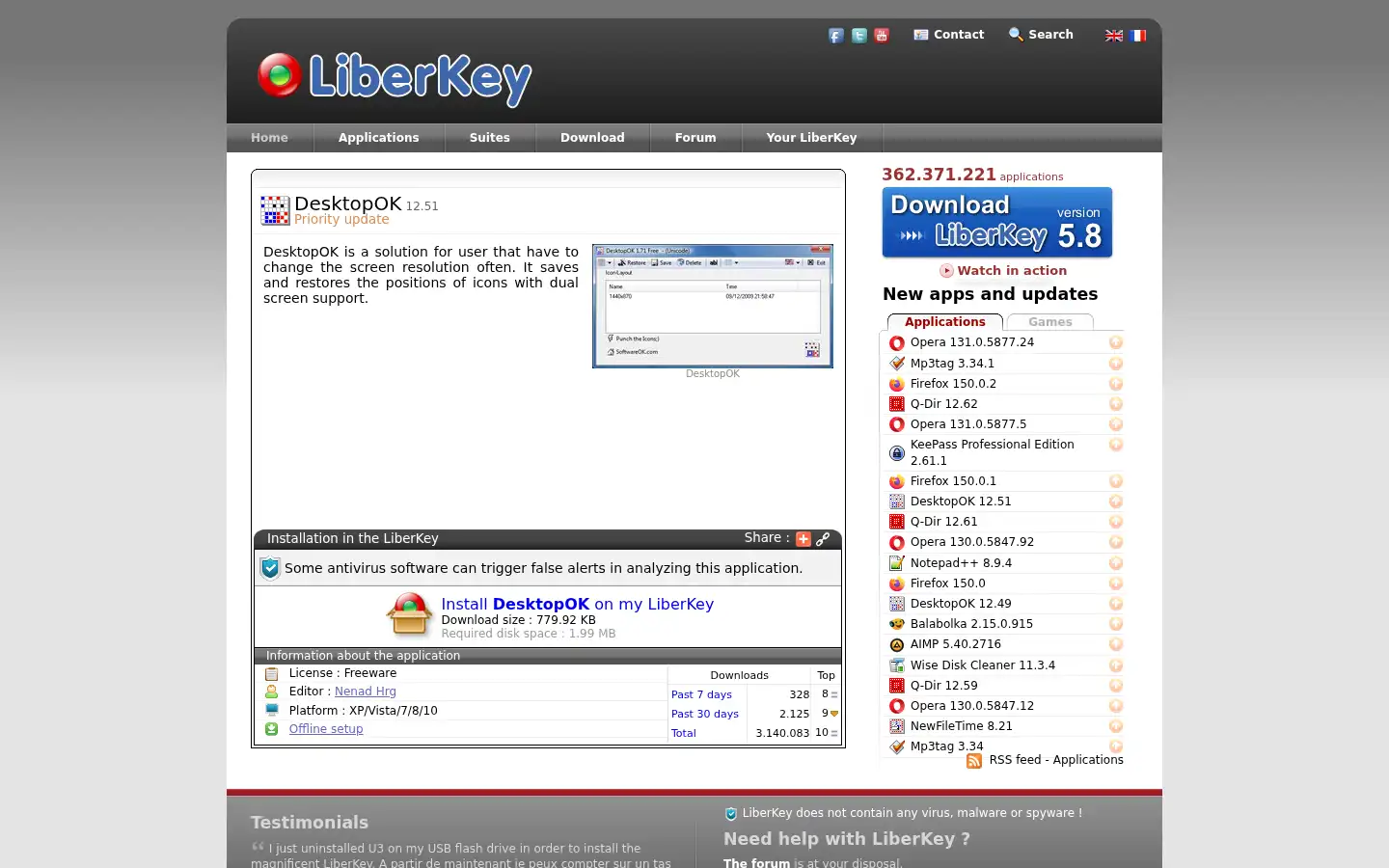The image size is (1389, 868).
Task: Open DesktopOK 12.51 in the list
Action: 961,502
